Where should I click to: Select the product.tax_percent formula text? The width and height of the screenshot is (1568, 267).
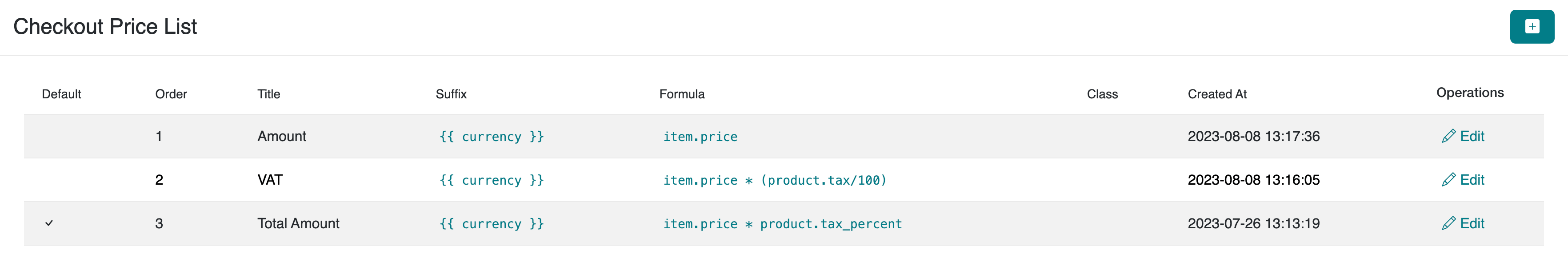click(x=830, y=224)
